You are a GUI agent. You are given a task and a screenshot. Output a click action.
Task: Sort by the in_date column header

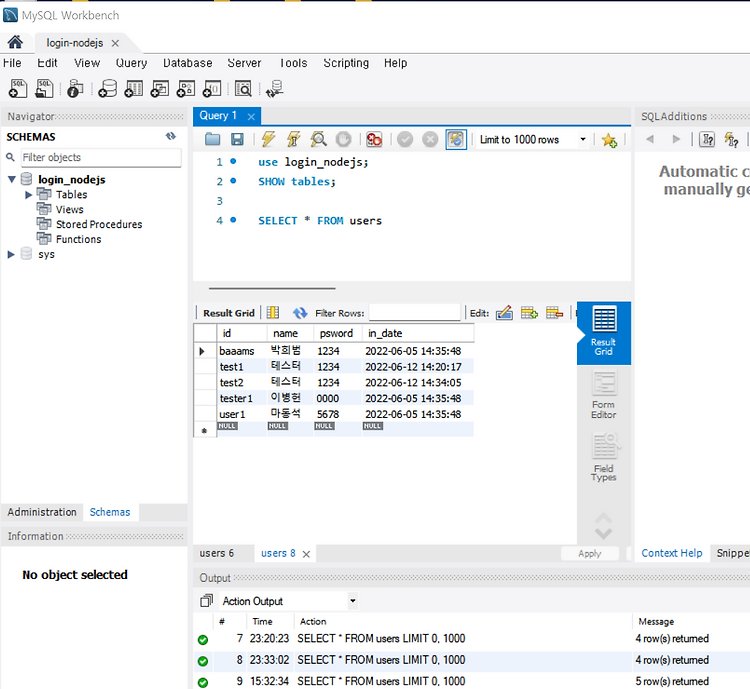pos(418,333)
